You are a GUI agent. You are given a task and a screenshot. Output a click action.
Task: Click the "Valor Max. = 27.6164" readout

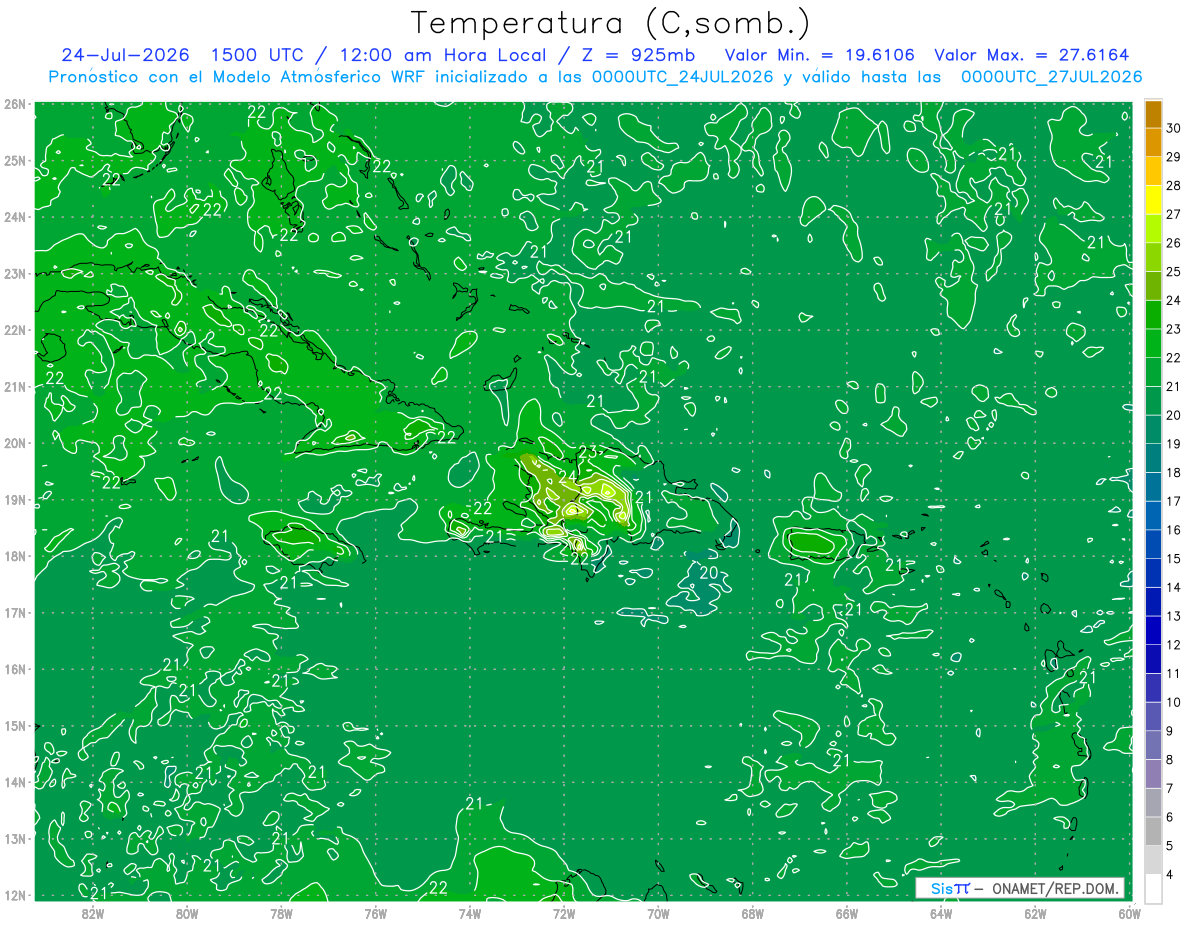click(1033, 54)
